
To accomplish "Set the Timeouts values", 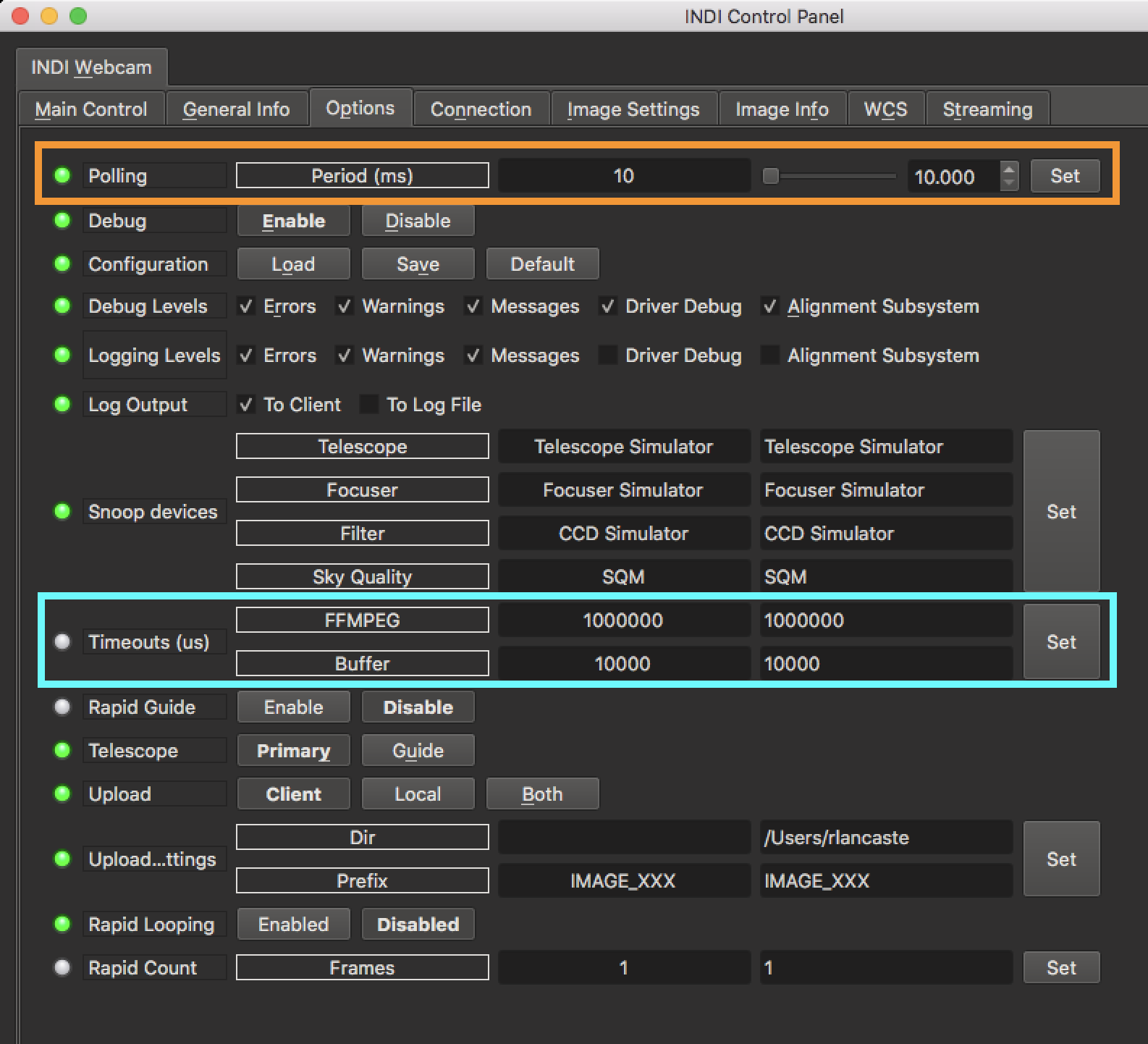I will tap(1061, 642).
